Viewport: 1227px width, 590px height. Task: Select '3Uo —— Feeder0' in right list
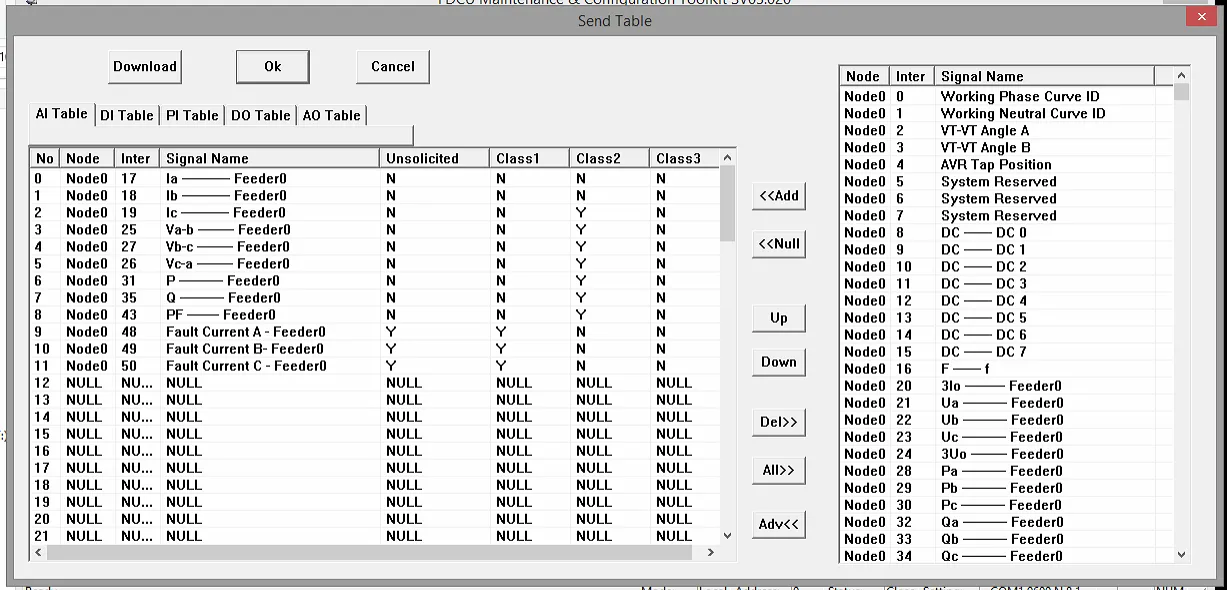click(1007, 454)
